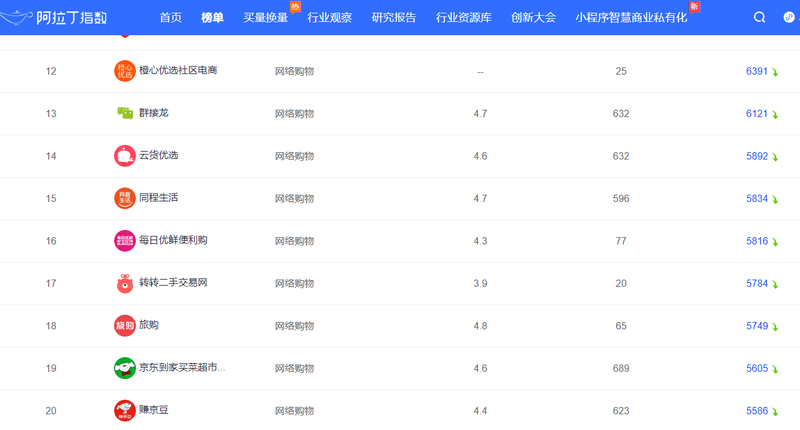Screen dimensions: 800x430
Task: Click the red 新 badge in navigation
Action: (x=694, y=7)
